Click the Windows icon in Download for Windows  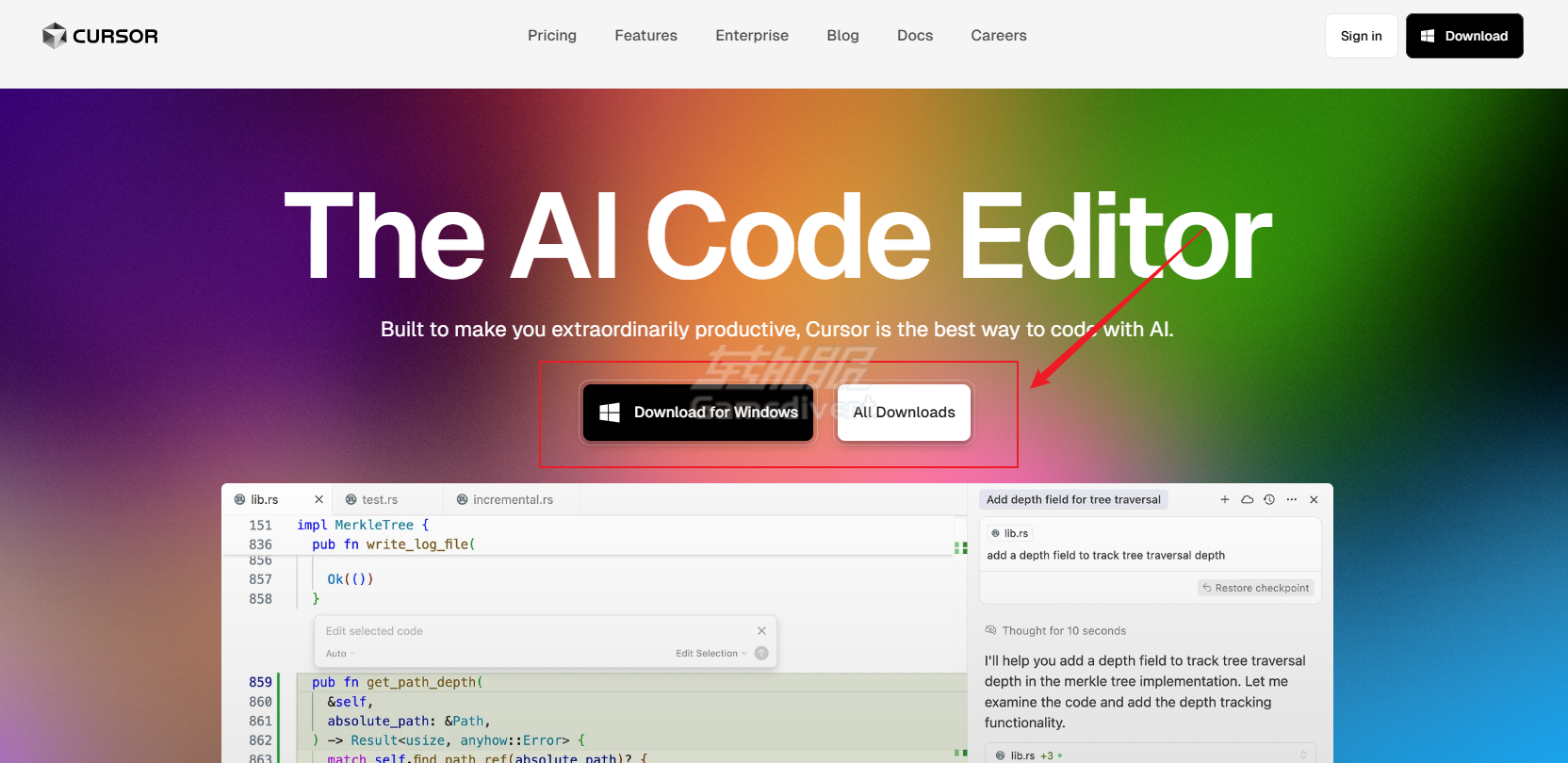click(x=610, y=413)
